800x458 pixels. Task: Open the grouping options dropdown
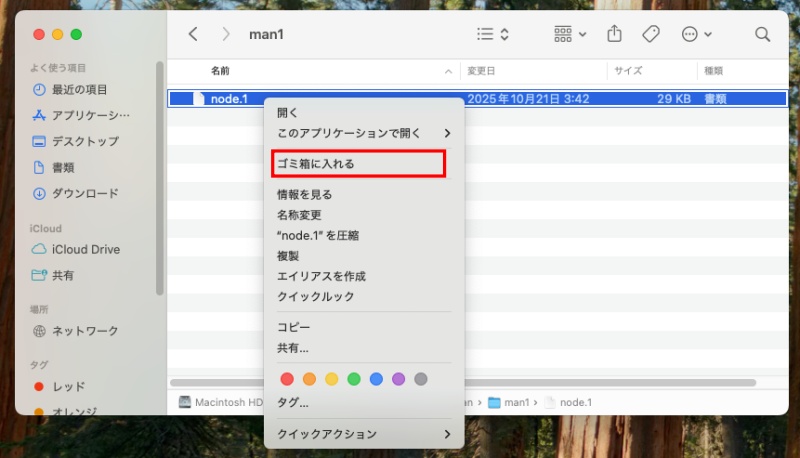(569, 34)
